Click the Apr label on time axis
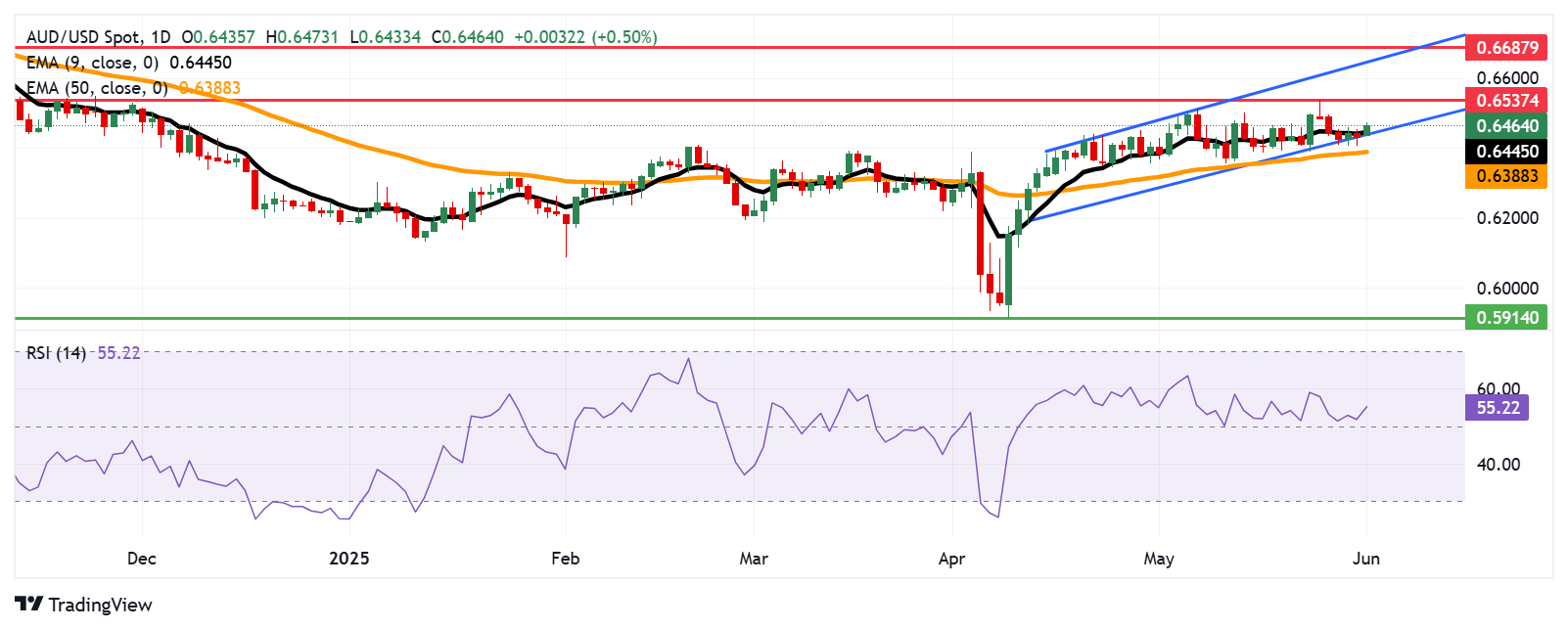The image size is (1568, 630). [x=951, y=559]
